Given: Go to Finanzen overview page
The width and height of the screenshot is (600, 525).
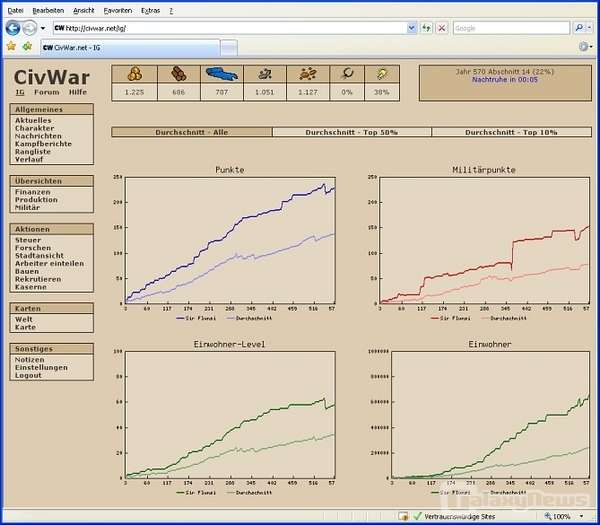Looking at the screenshot, I should [x=32, y=192].
